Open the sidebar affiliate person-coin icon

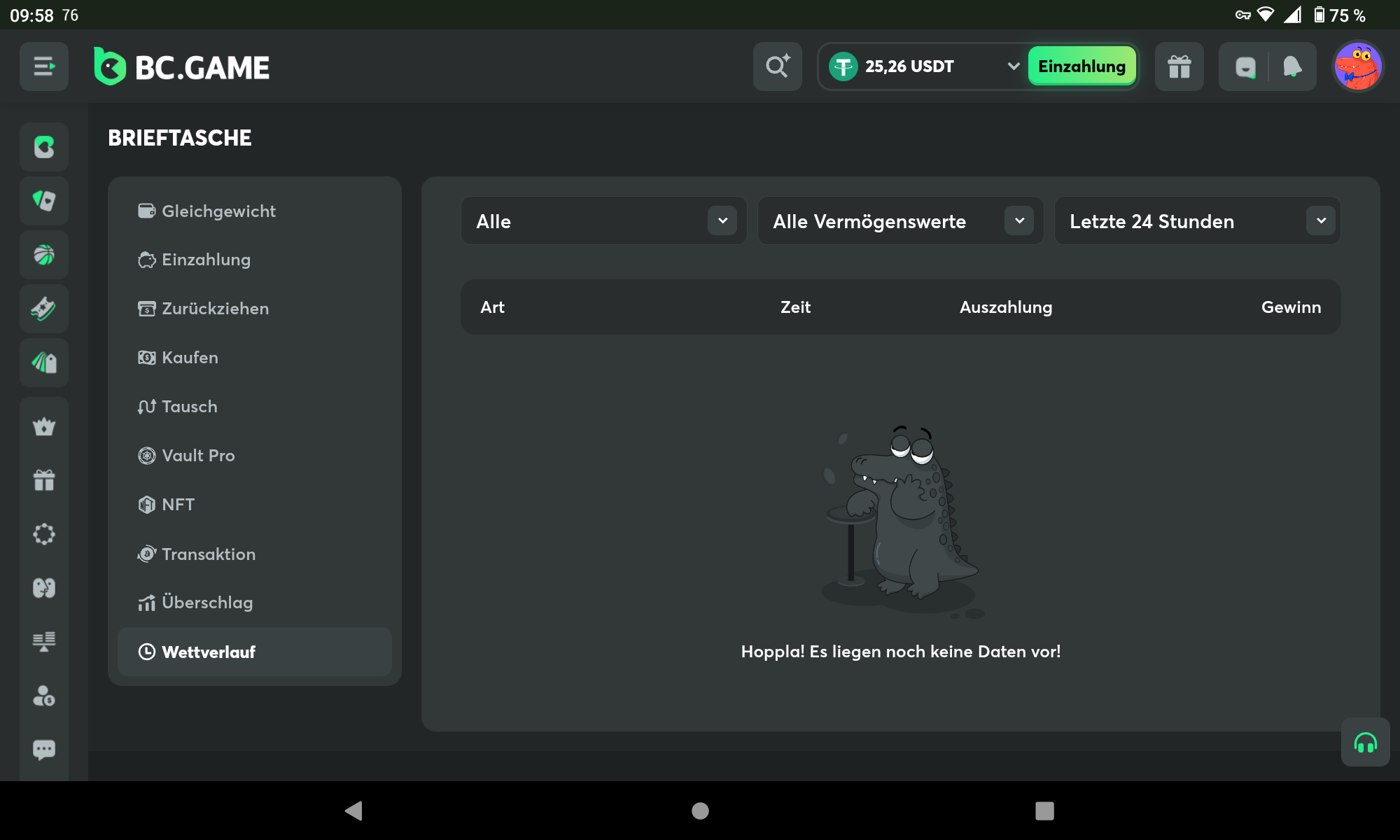click(x=44, y=696)
